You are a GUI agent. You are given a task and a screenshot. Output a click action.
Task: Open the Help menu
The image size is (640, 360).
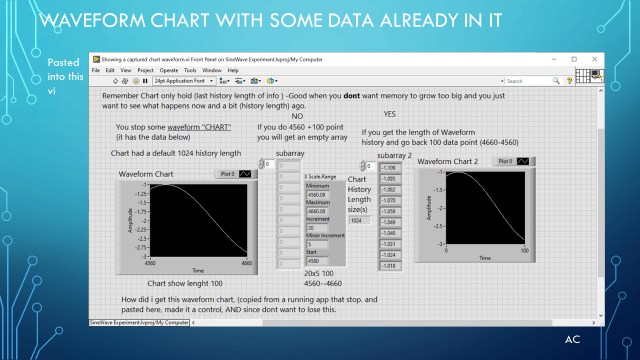233,70
